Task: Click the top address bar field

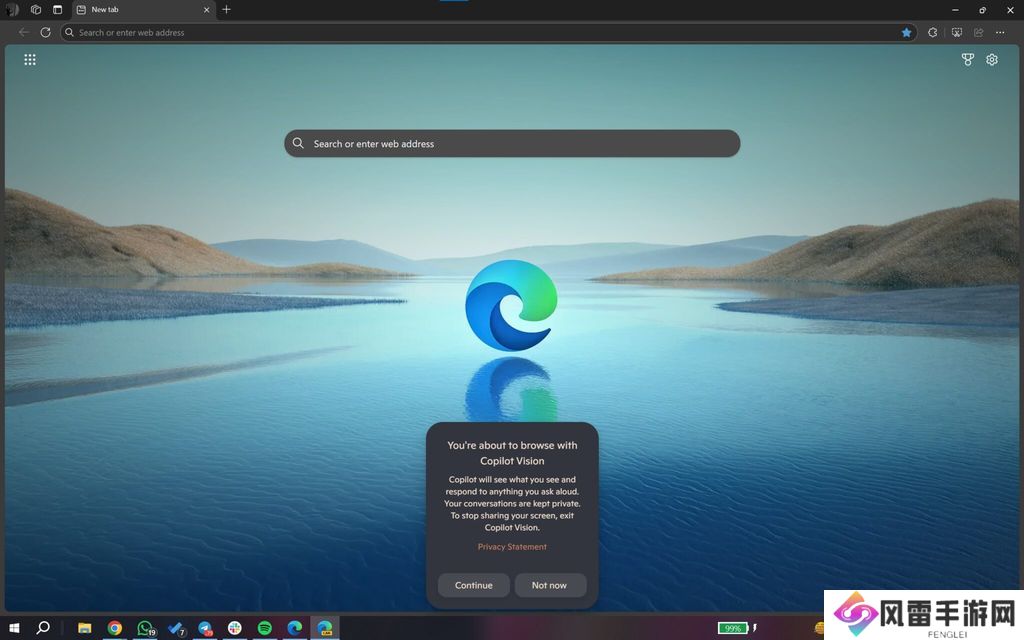Action: pos(480,32)
